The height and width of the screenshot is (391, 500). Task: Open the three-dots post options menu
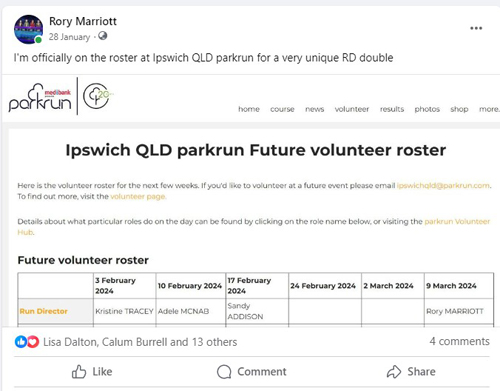pyautogui.click(x=476, y=28)
